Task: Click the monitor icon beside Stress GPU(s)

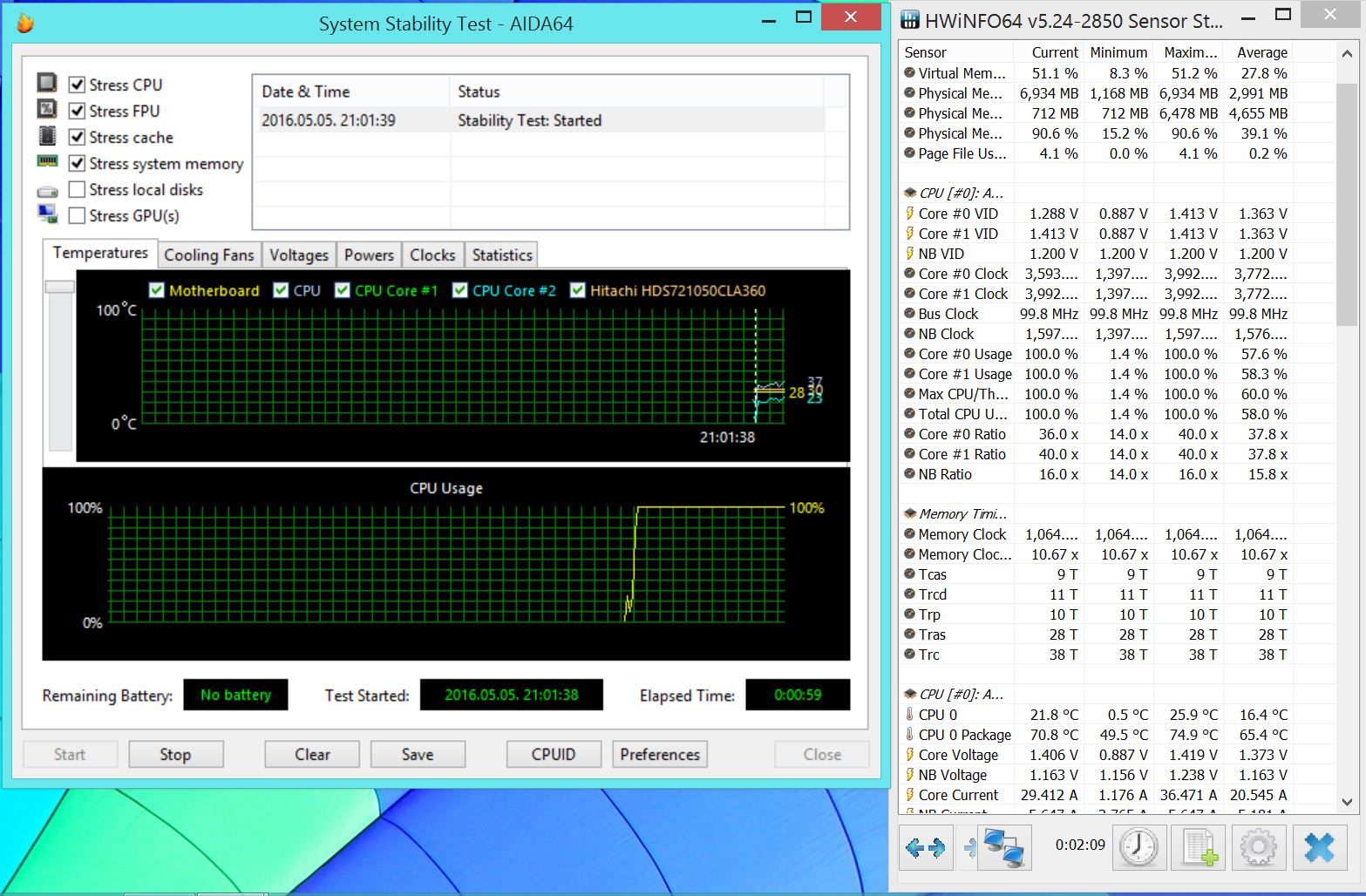Action: (47, 214)
